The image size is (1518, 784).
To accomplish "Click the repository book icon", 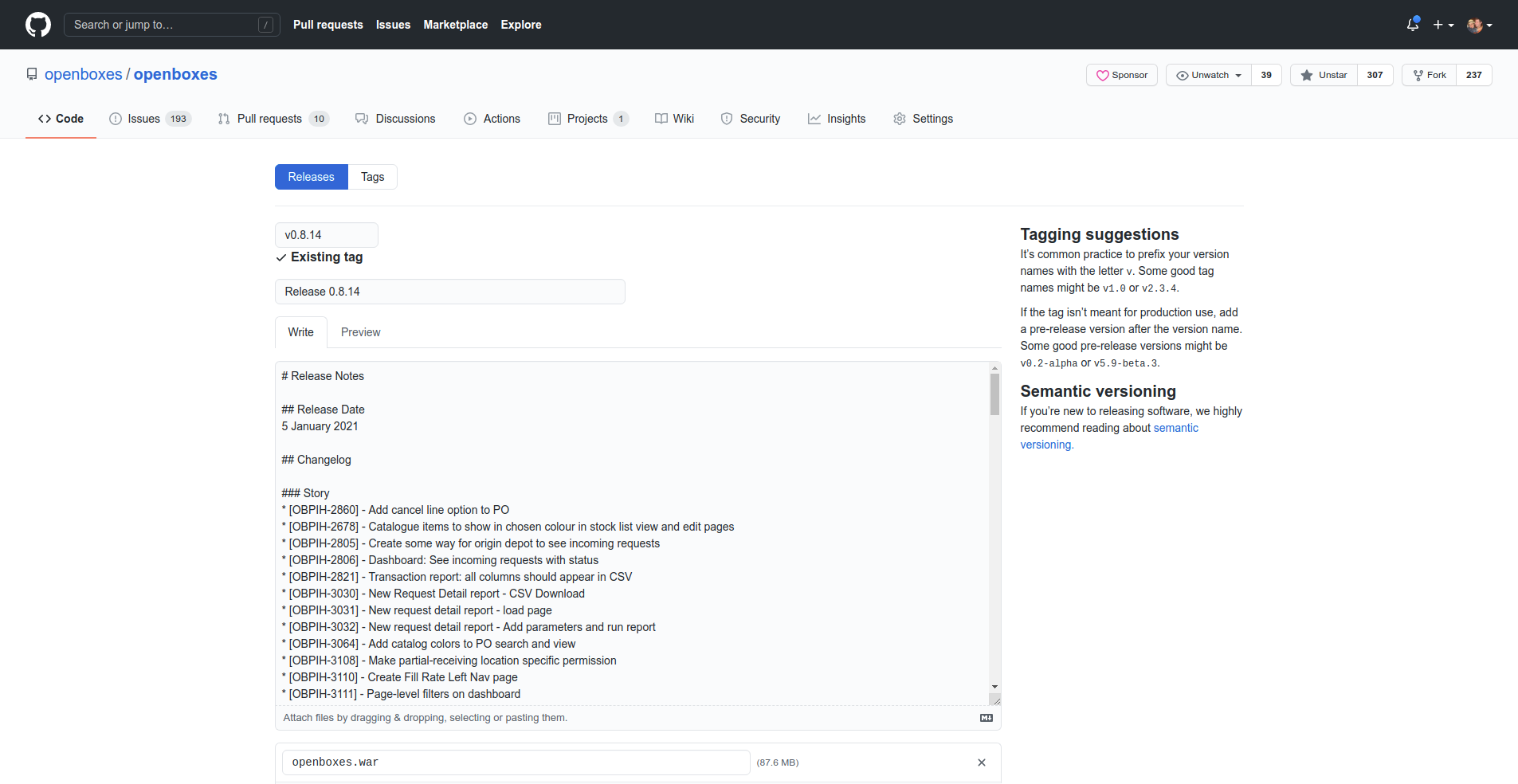I will pos(32,74).
